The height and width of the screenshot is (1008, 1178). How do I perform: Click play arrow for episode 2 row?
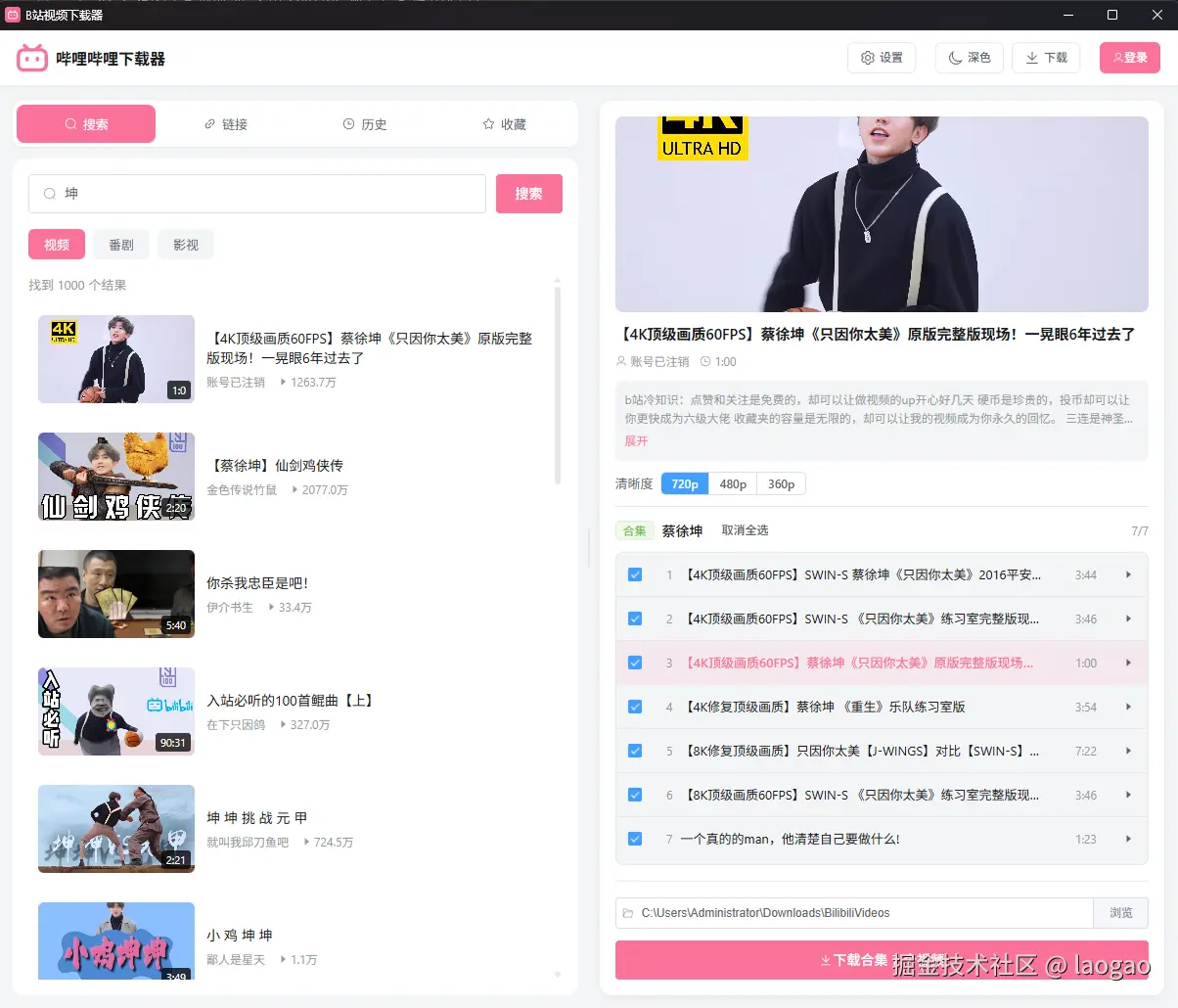[x=1128, y=619]
